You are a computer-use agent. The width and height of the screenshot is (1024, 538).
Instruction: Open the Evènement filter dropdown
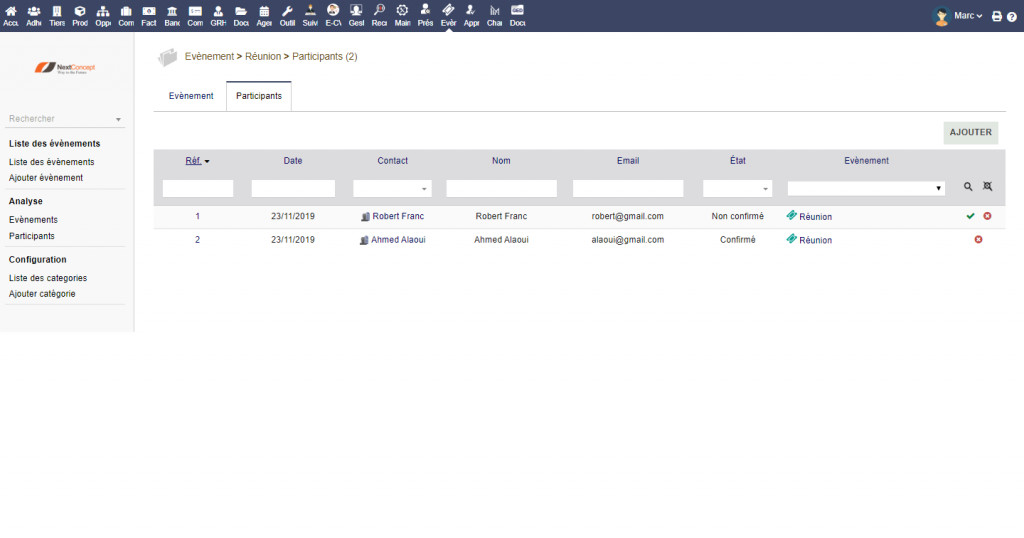[x=866, y=188]
